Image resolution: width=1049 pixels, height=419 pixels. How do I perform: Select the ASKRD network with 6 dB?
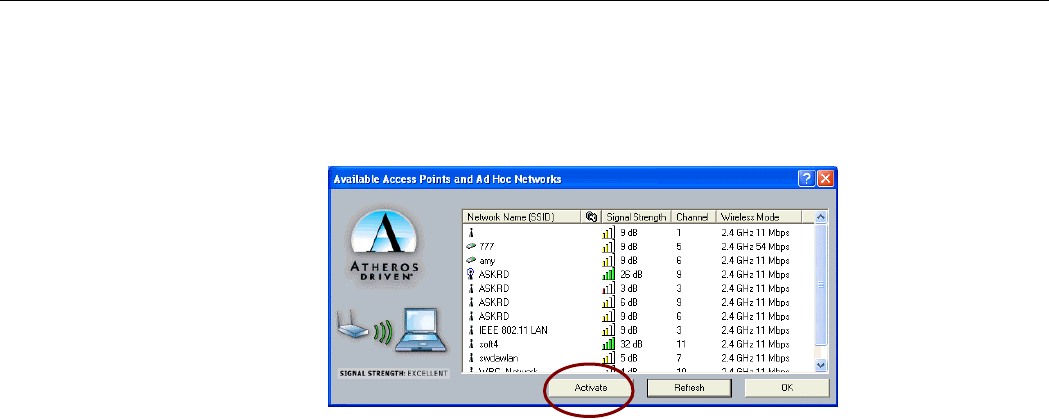click(x=494, y=303)
